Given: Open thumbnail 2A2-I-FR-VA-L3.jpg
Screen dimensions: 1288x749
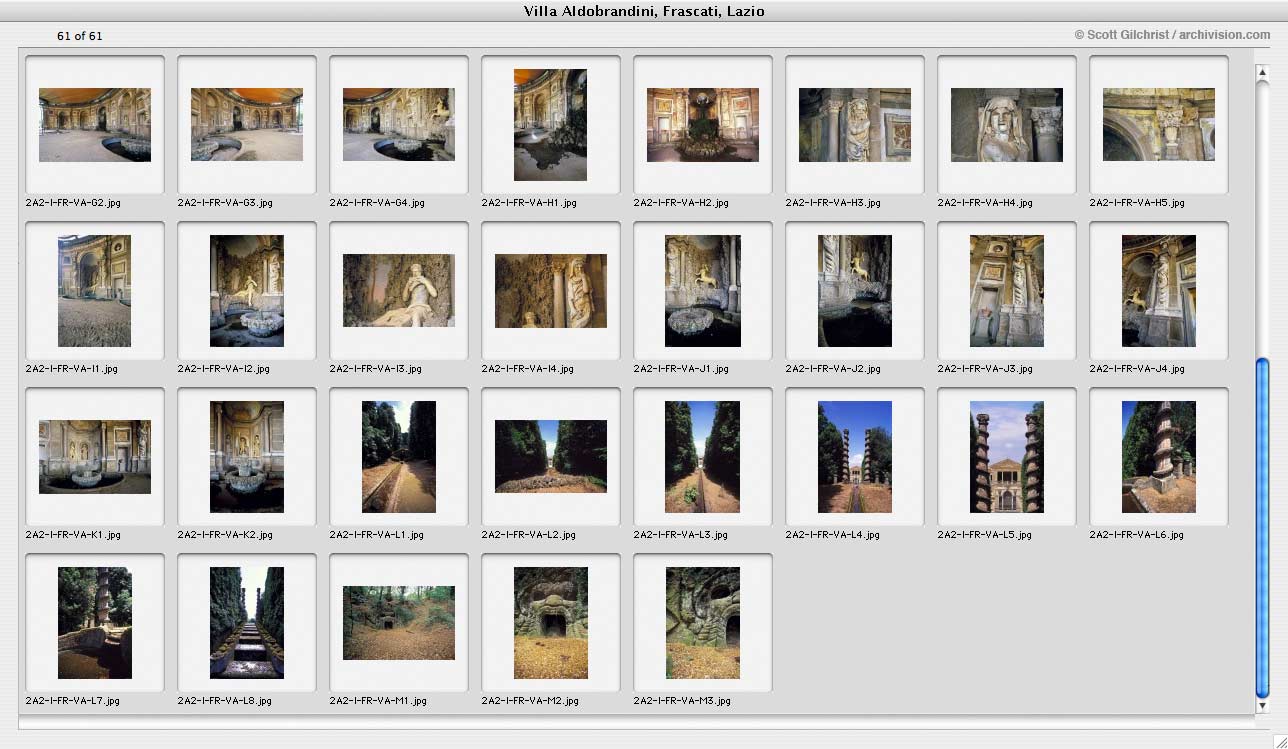Looking at the screenshot, I should pyautogui.click(x=703, y=457).
